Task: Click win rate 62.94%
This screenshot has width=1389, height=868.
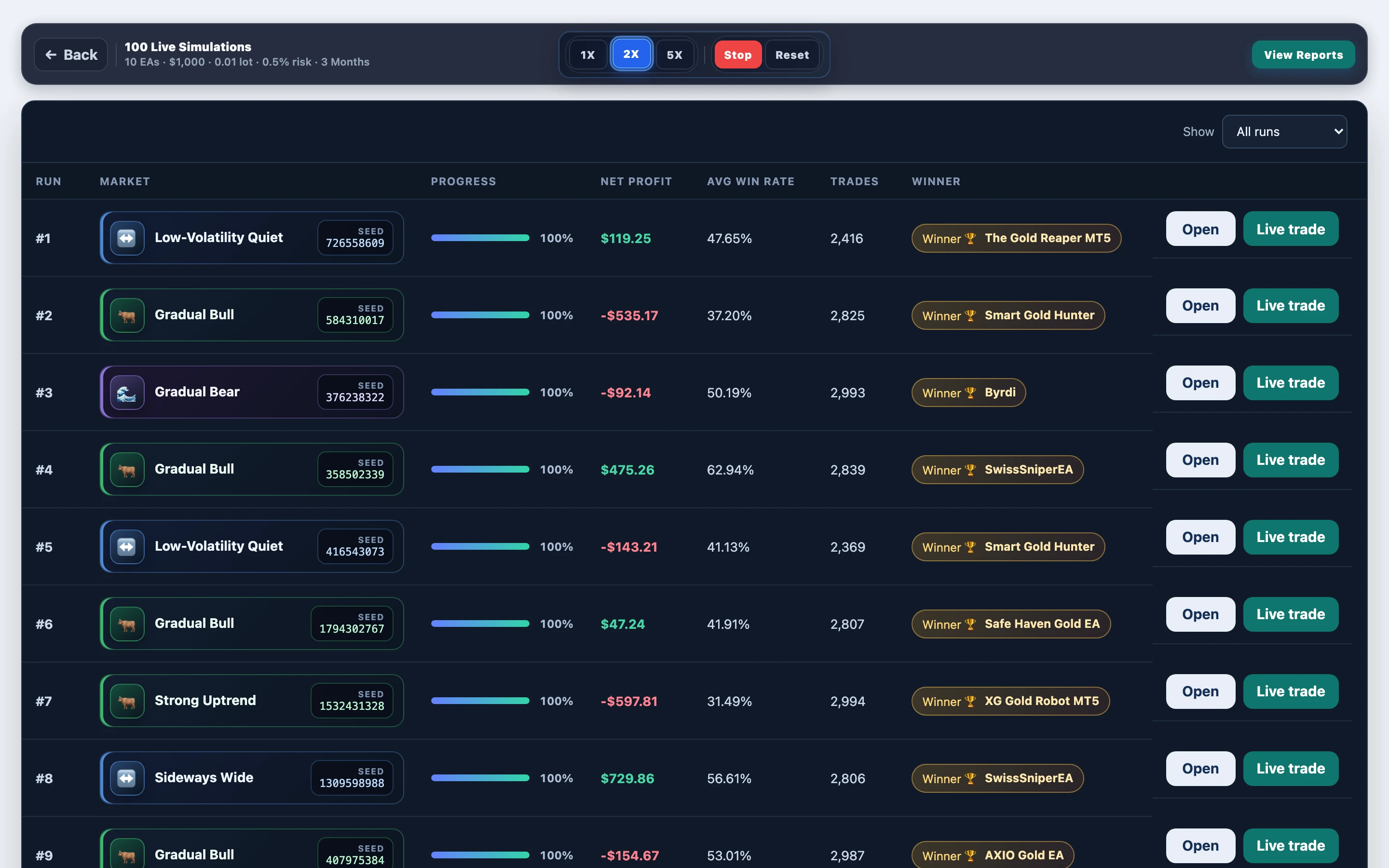Action: point(730,470)
